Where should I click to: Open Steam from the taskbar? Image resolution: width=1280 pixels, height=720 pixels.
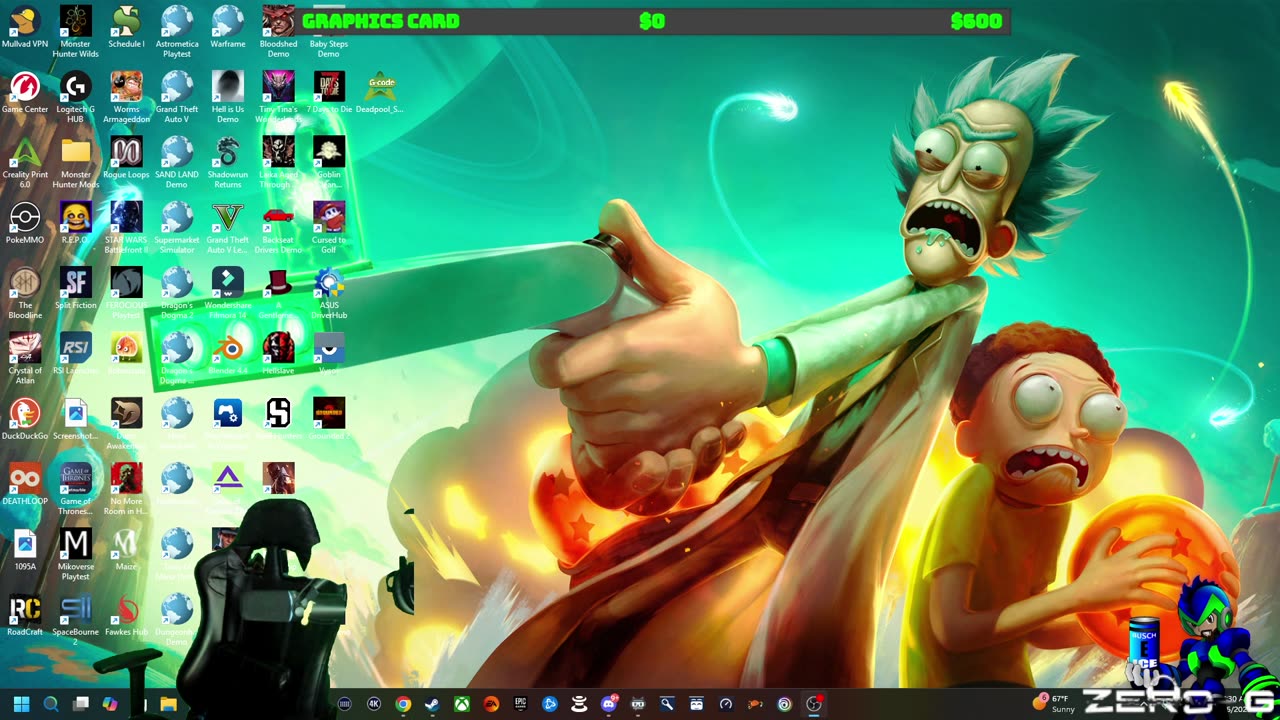(x=432, y=704)
